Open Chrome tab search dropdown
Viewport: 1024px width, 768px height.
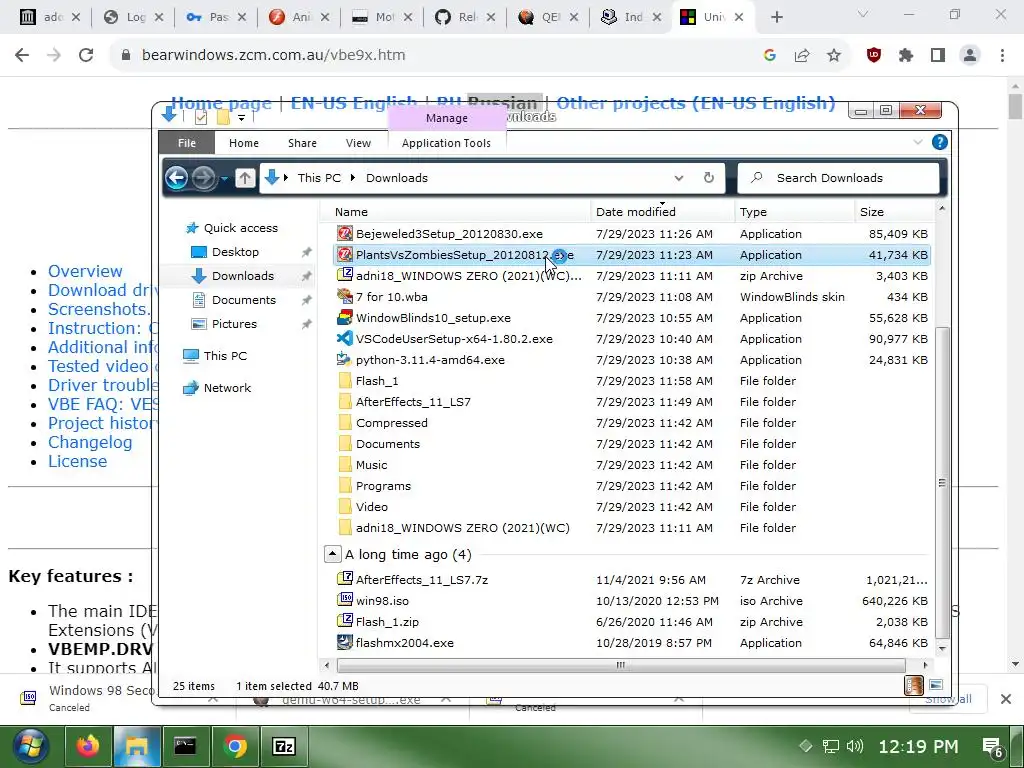pos(863,14)
